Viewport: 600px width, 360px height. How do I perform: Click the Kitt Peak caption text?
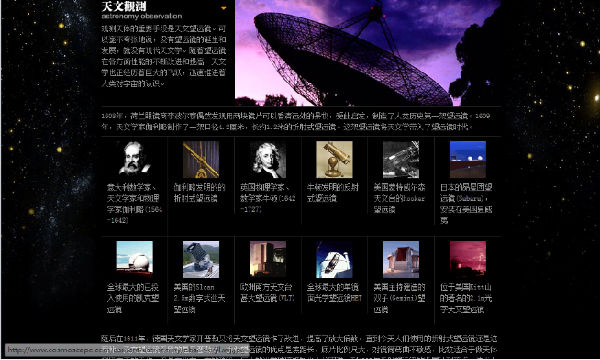coord(466,298)
